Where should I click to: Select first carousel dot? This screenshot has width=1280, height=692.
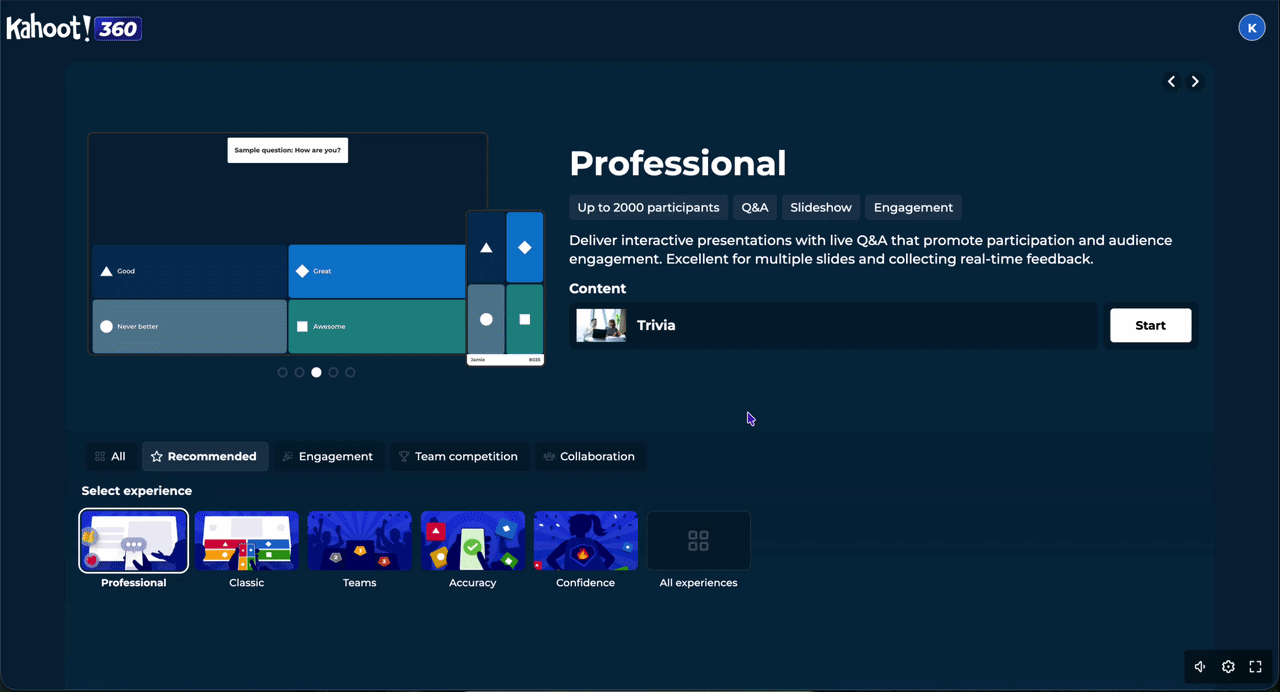[x=283, y=372]
